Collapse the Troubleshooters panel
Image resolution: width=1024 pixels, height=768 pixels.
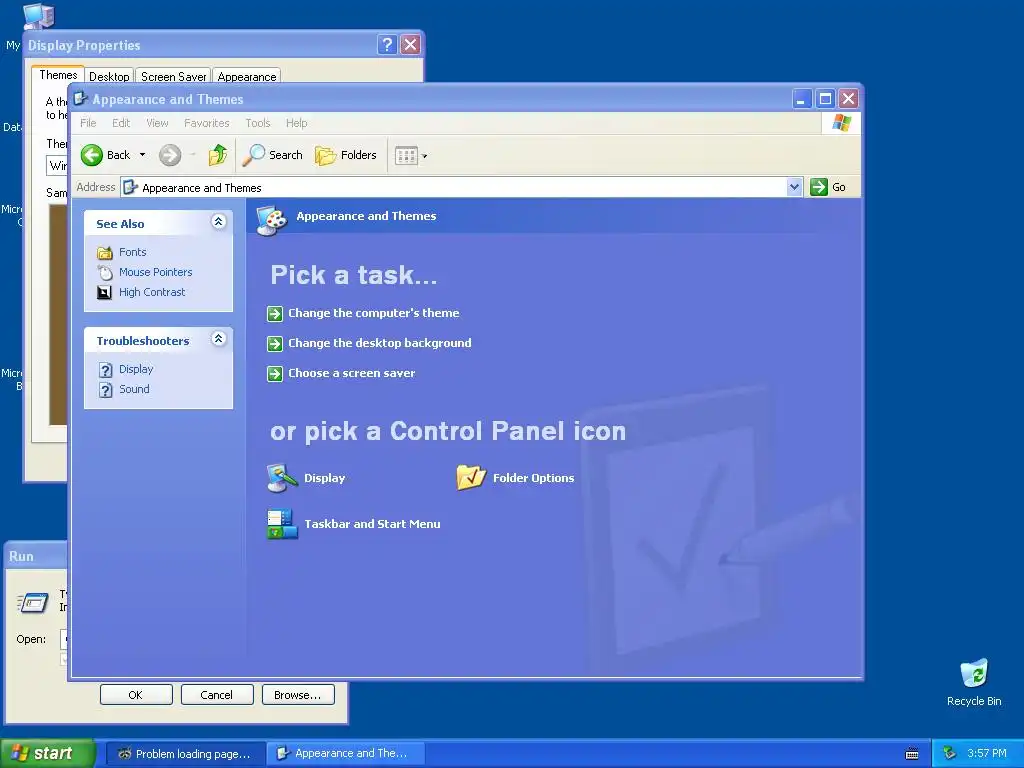[x=219, y=339]
